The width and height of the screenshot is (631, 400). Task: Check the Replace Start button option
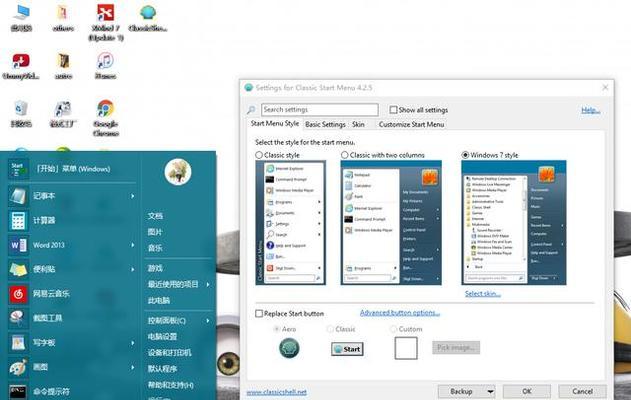point(259,313)
